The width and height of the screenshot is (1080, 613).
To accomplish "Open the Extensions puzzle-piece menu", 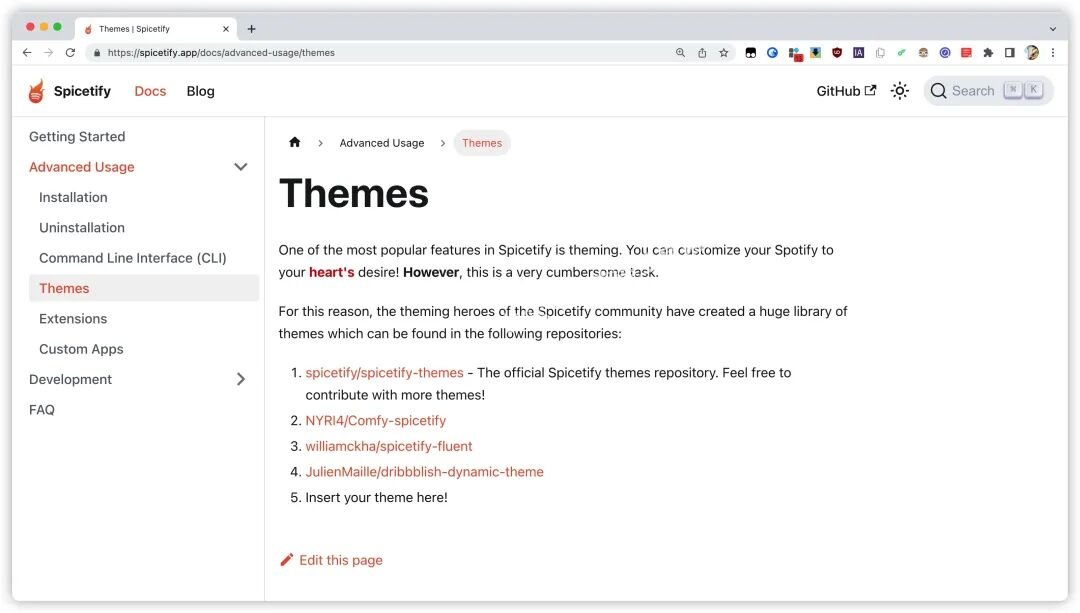I will pos(988,52).
